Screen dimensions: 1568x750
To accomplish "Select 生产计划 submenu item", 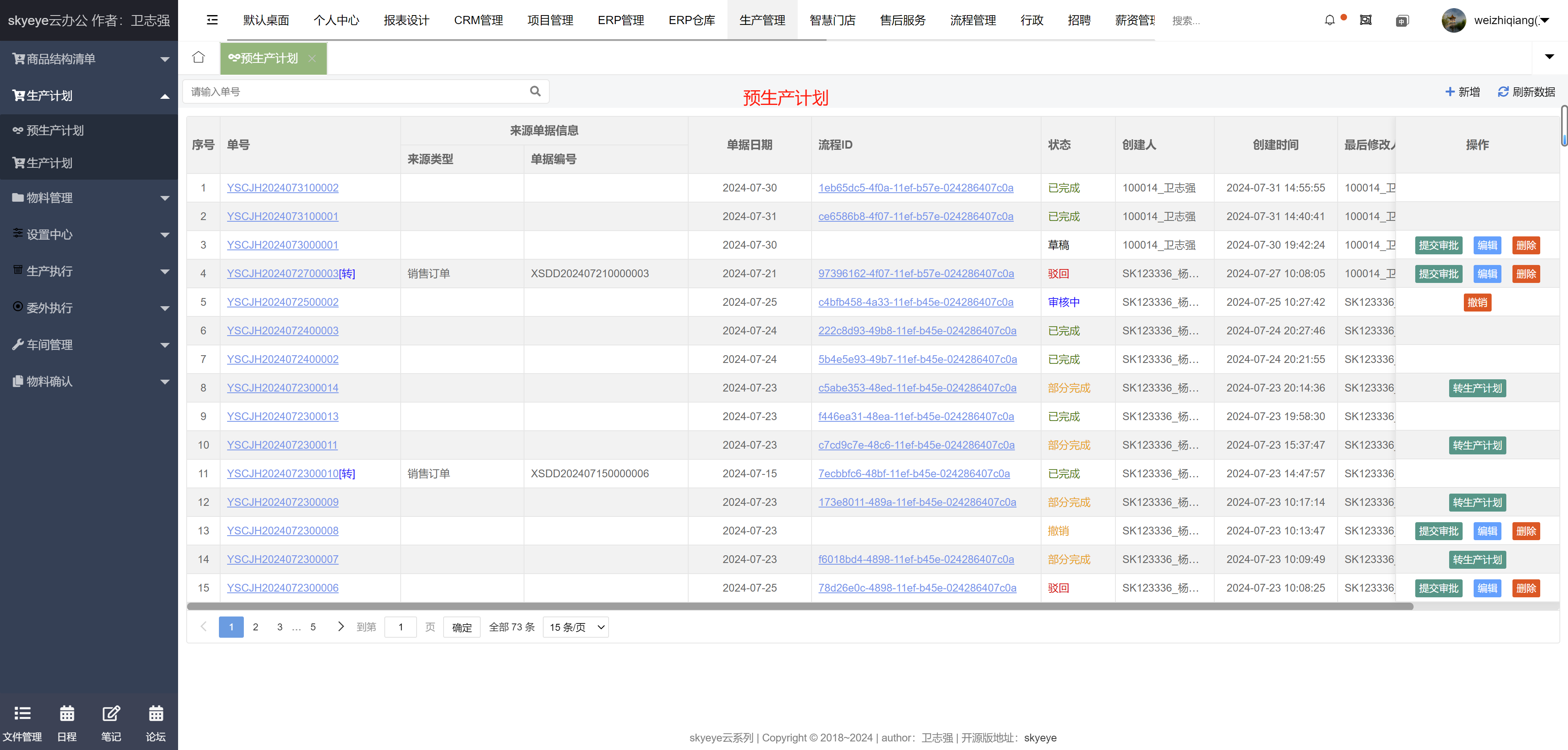I will point(50,163).
